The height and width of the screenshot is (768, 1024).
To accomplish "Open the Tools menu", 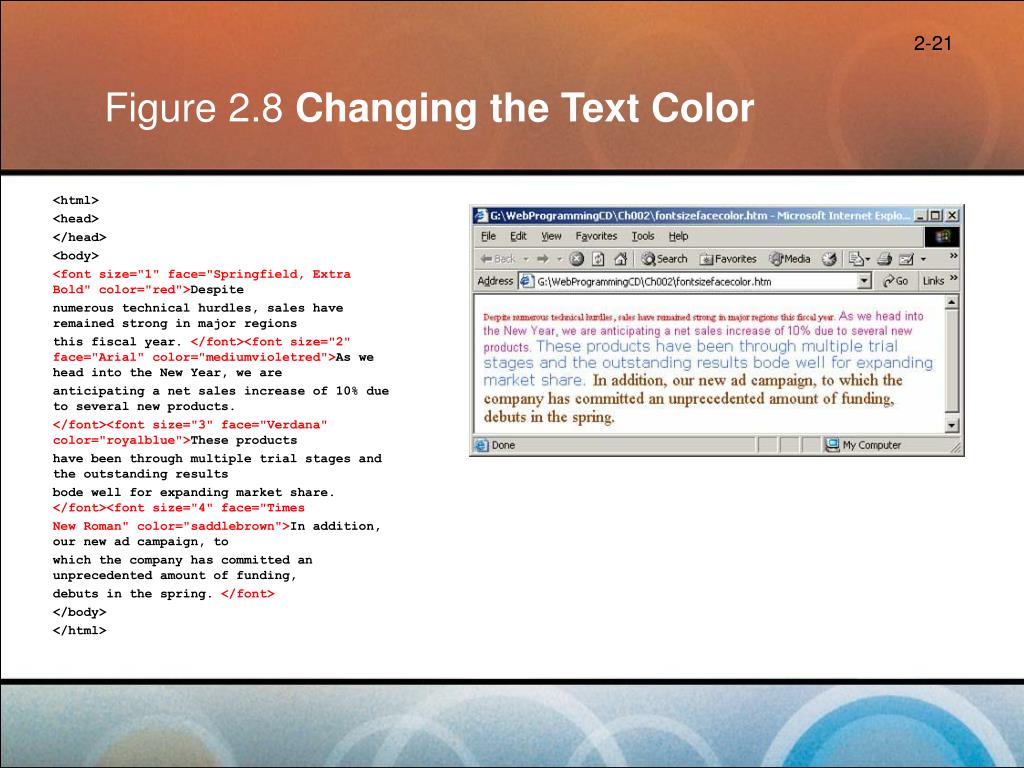I will click(x=643, y=236).
